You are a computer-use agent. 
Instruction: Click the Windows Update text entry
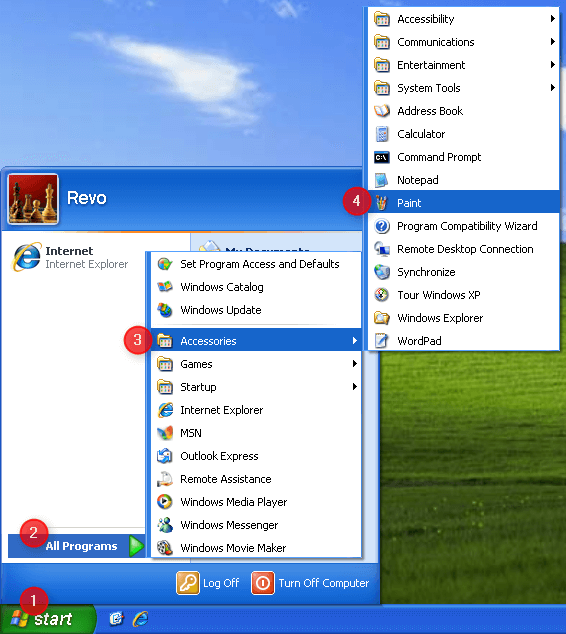(x=221, y=310)
